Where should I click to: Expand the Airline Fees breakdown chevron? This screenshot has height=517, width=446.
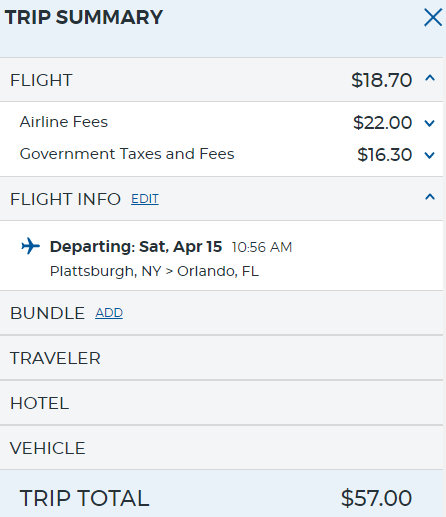[x=430, y=123]
